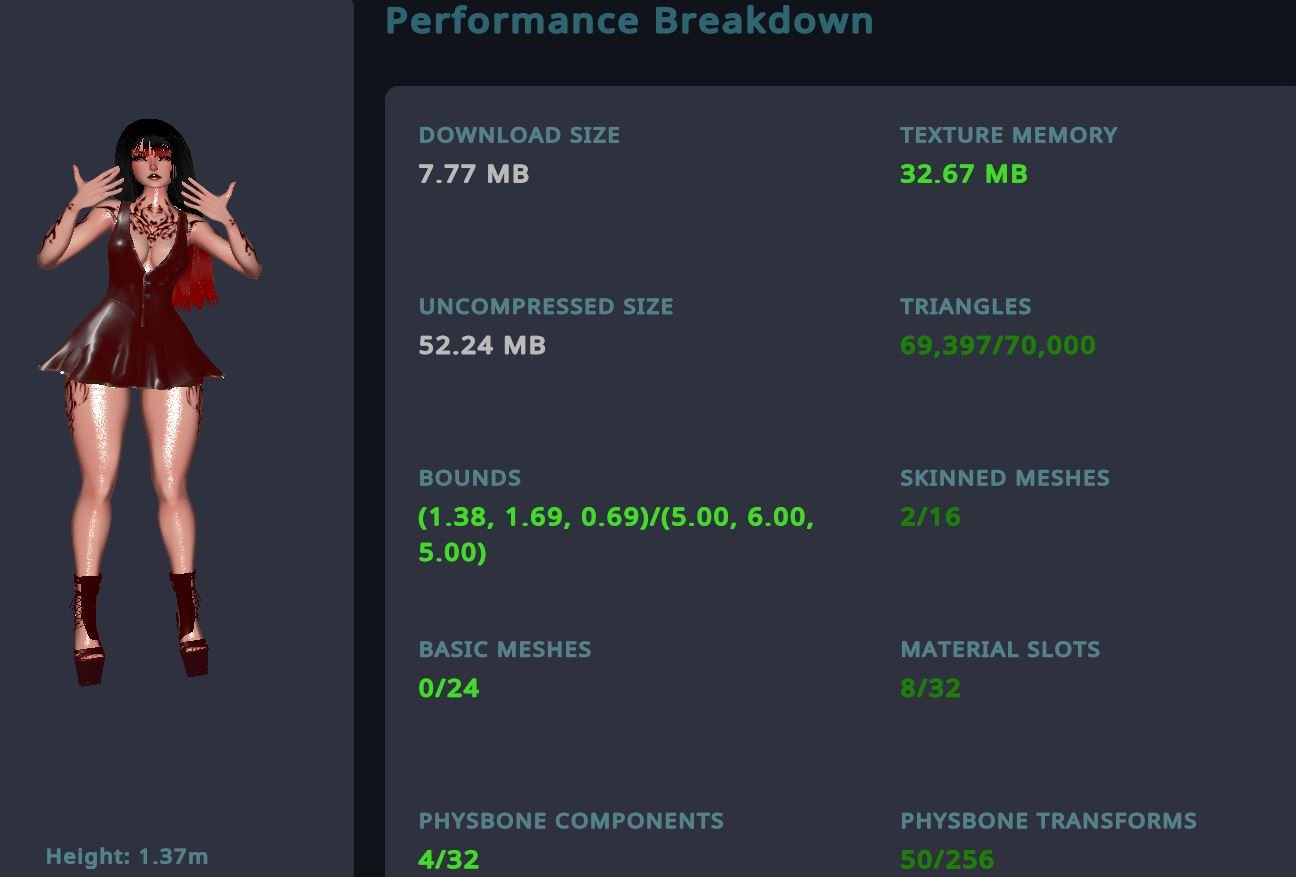
Task: Select the 50/256 physbone transforms value
Action: [947, 859]
